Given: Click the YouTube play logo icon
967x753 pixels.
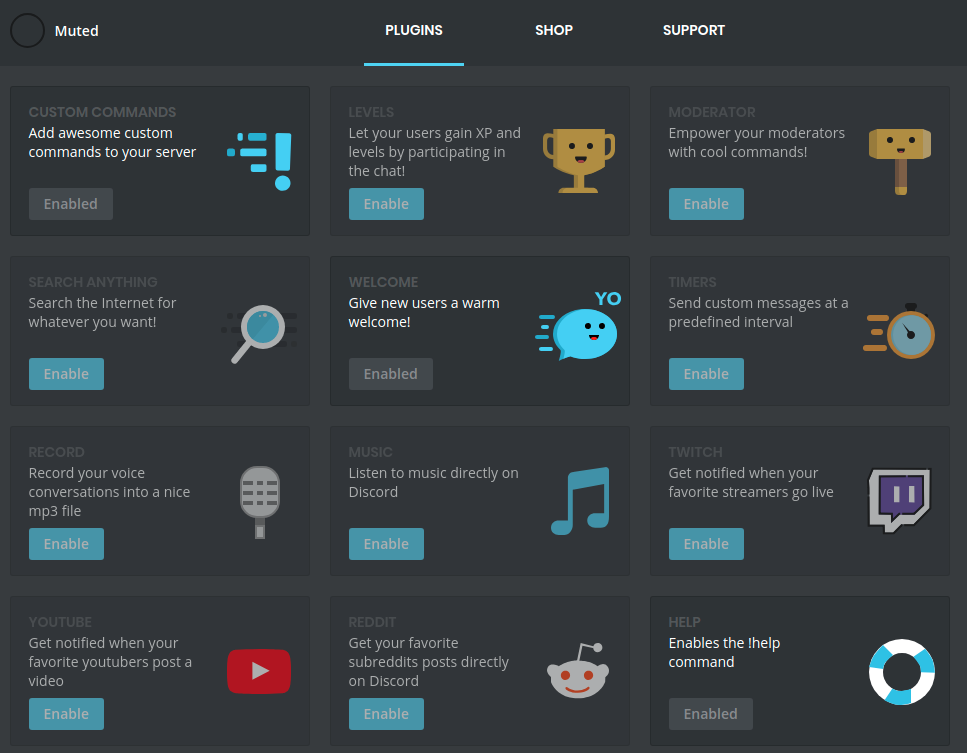Looking at the screenshot, I should [x=259, y=671].
